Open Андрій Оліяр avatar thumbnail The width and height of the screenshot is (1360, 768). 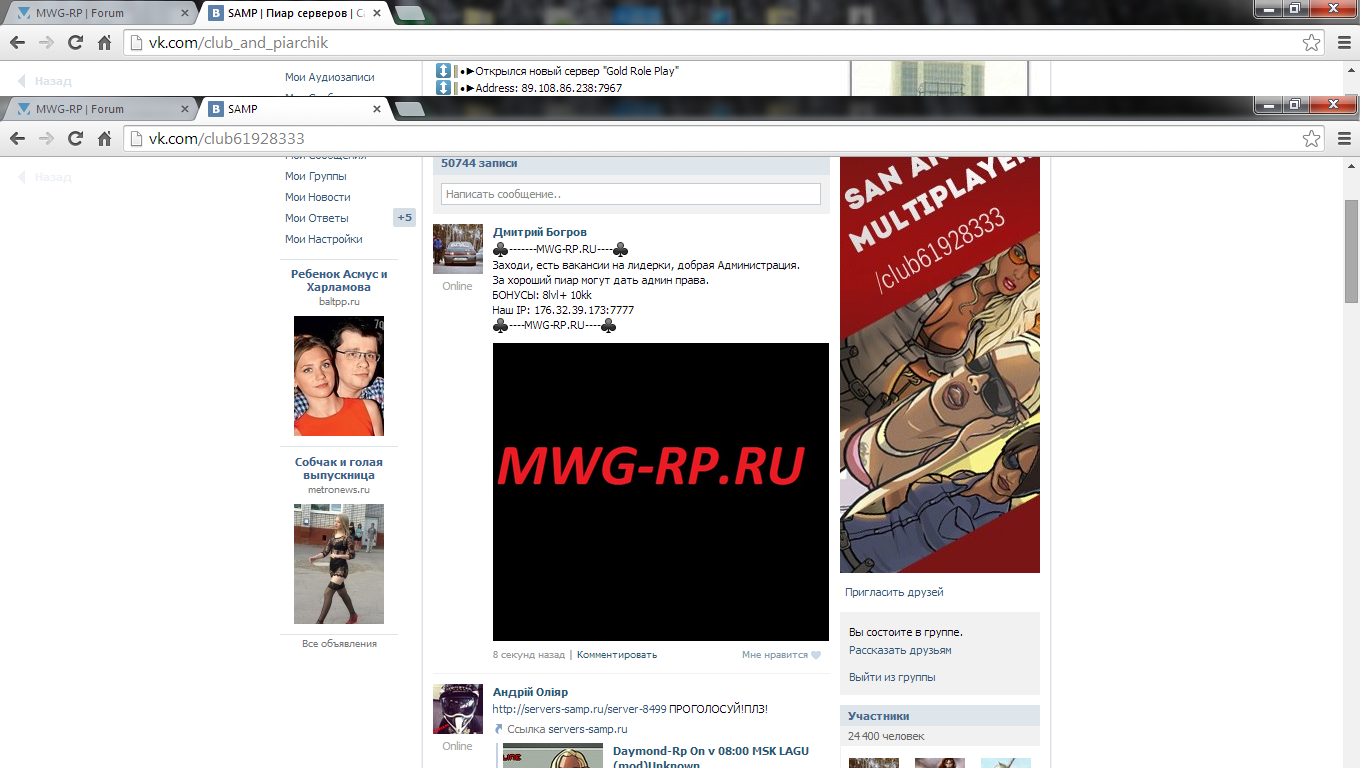(x=458, y=709)
